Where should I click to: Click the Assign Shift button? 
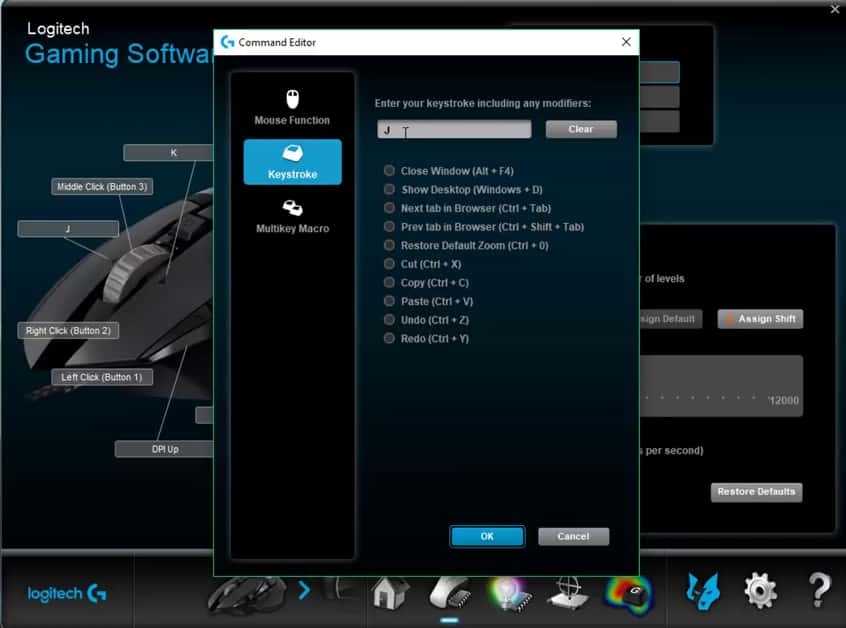tap(760, 319)
